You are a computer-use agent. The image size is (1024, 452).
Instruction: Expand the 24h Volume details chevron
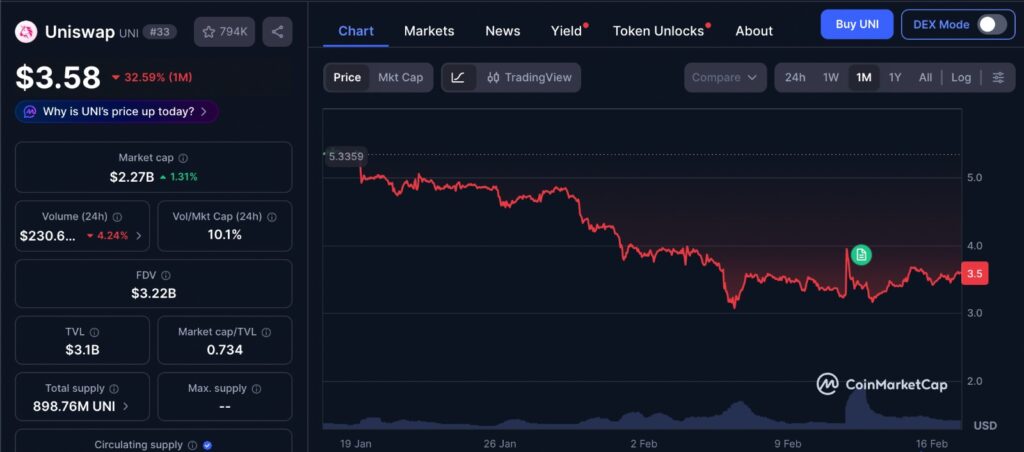click(139, 236)
